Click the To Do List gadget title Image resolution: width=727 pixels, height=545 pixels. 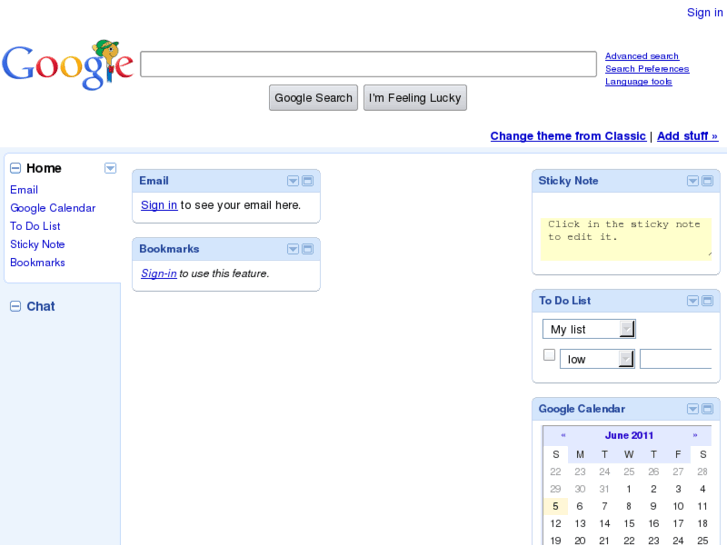[x=565, y=301]
